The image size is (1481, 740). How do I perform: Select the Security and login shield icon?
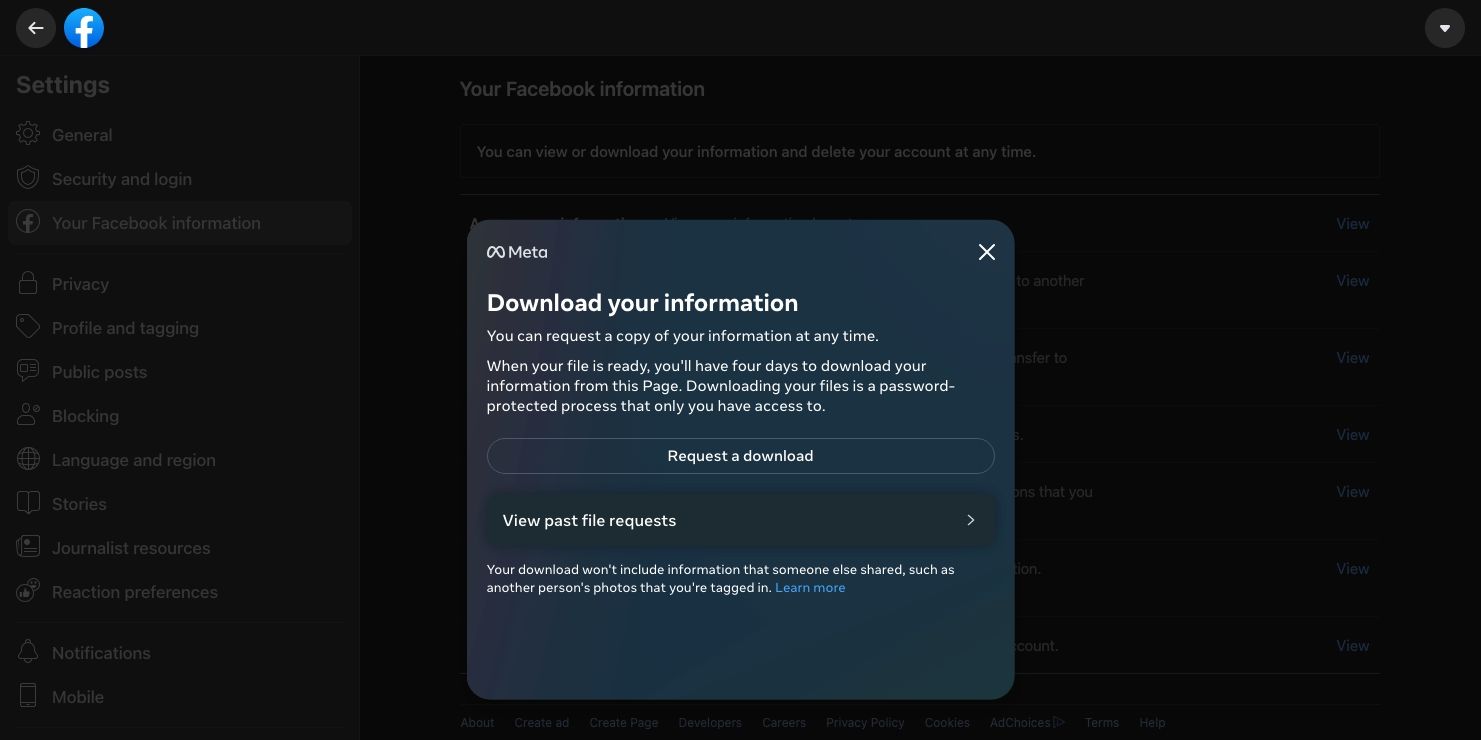pyautogui.click(x=28, y=179)
